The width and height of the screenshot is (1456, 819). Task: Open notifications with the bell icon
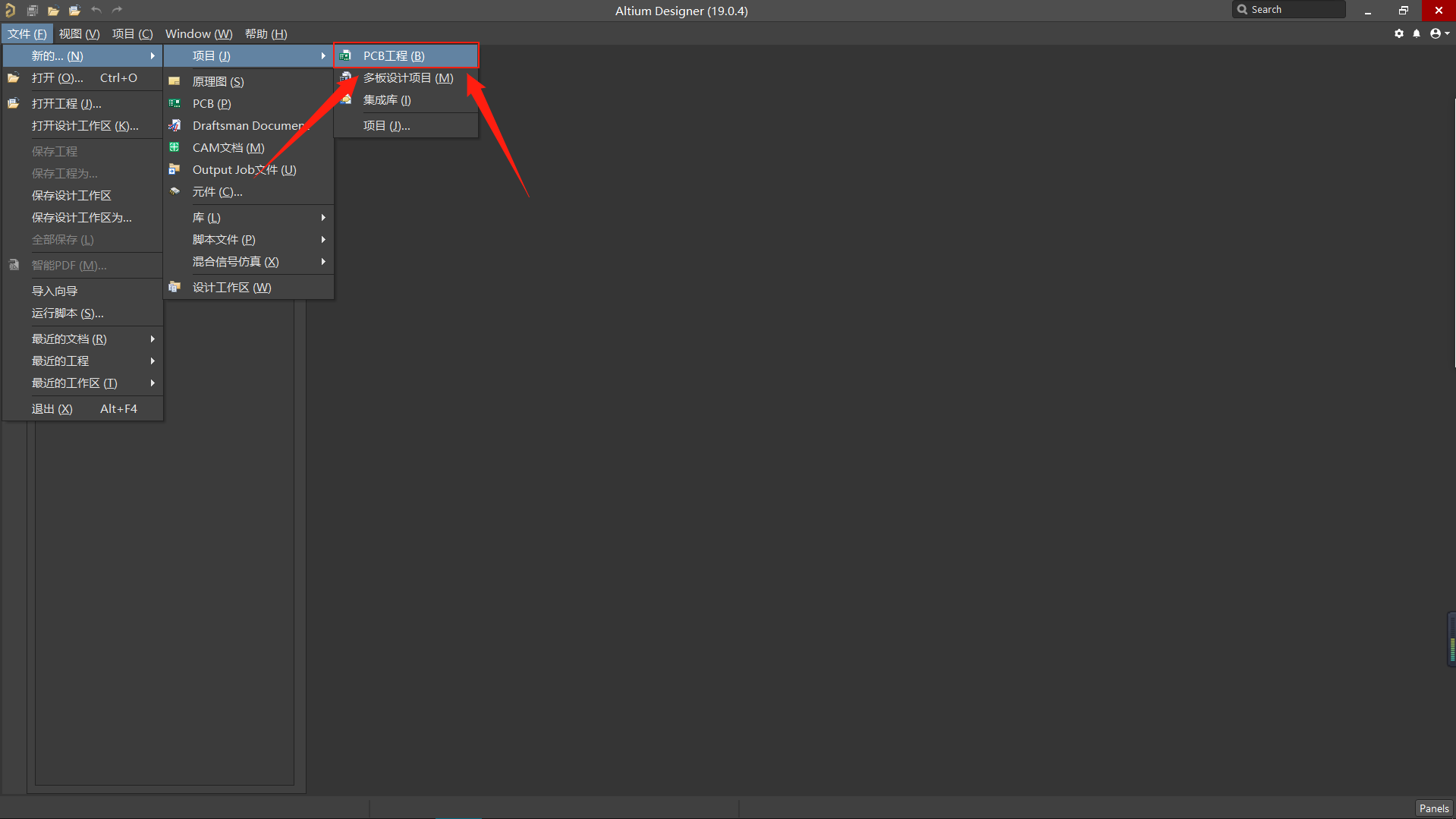click(x=1417, y=33)
